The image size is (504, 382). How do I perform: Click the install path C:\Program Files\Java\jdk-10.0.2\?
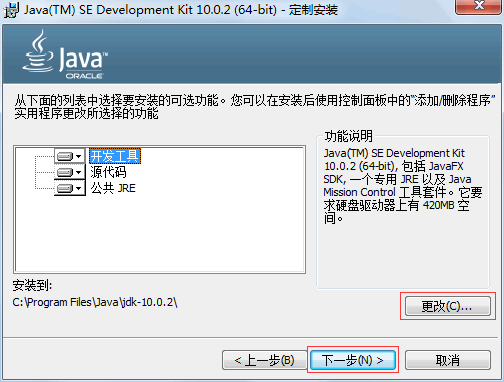pos(95,302)
